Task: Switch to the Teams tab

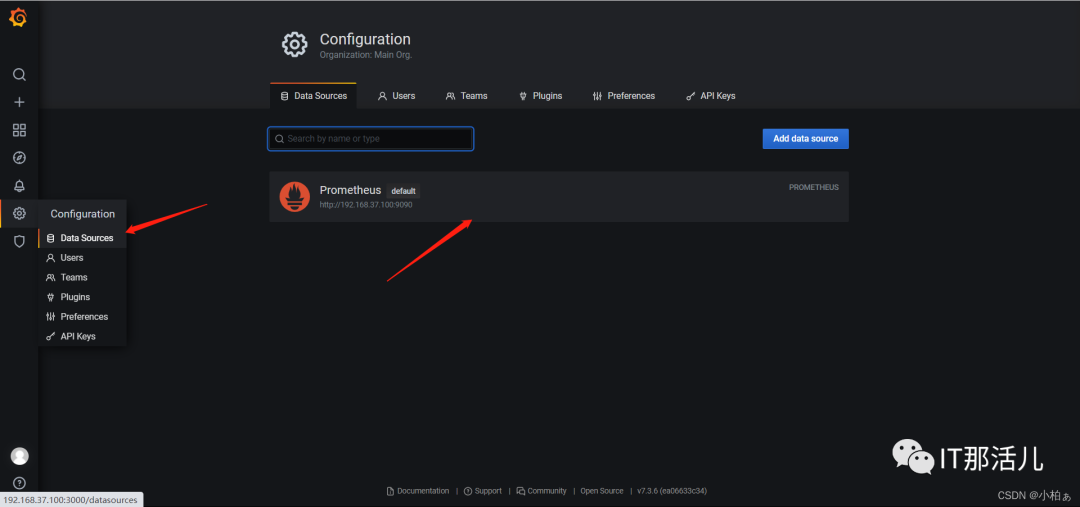Action: (466, 96)
